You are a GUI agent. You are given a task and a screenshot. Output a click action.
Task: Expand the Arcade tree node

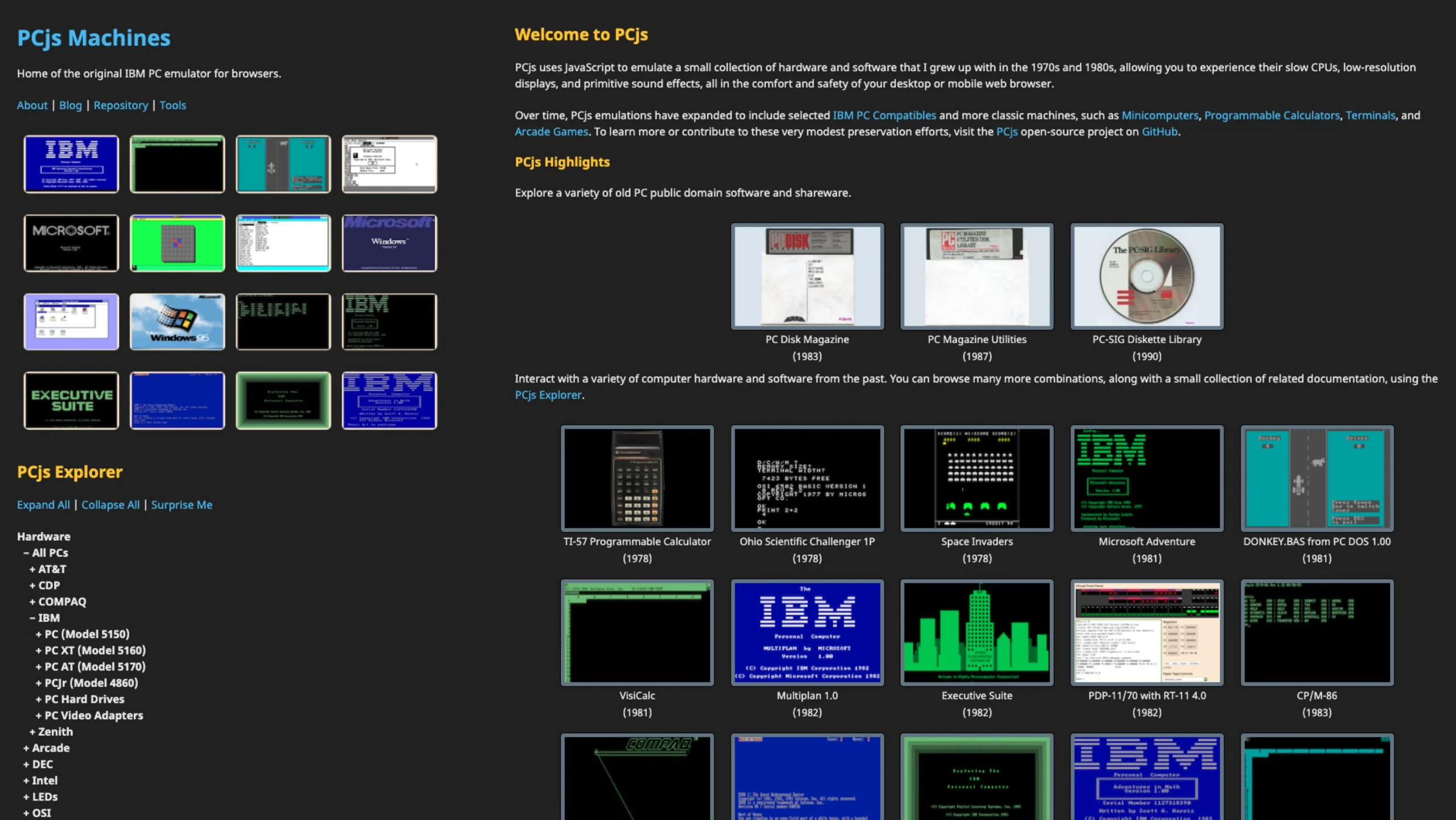click(47, 748)
